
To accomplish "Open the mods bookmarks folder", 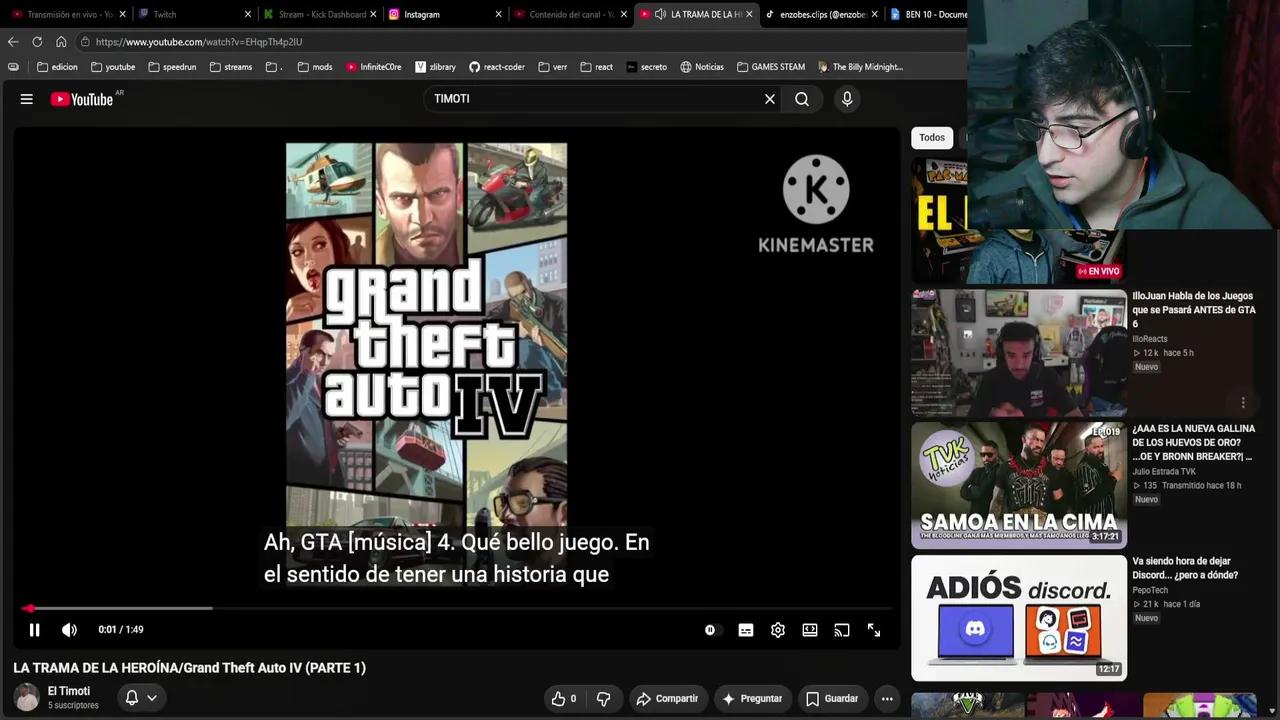I will pyautogui.click(x=314, y=67).
